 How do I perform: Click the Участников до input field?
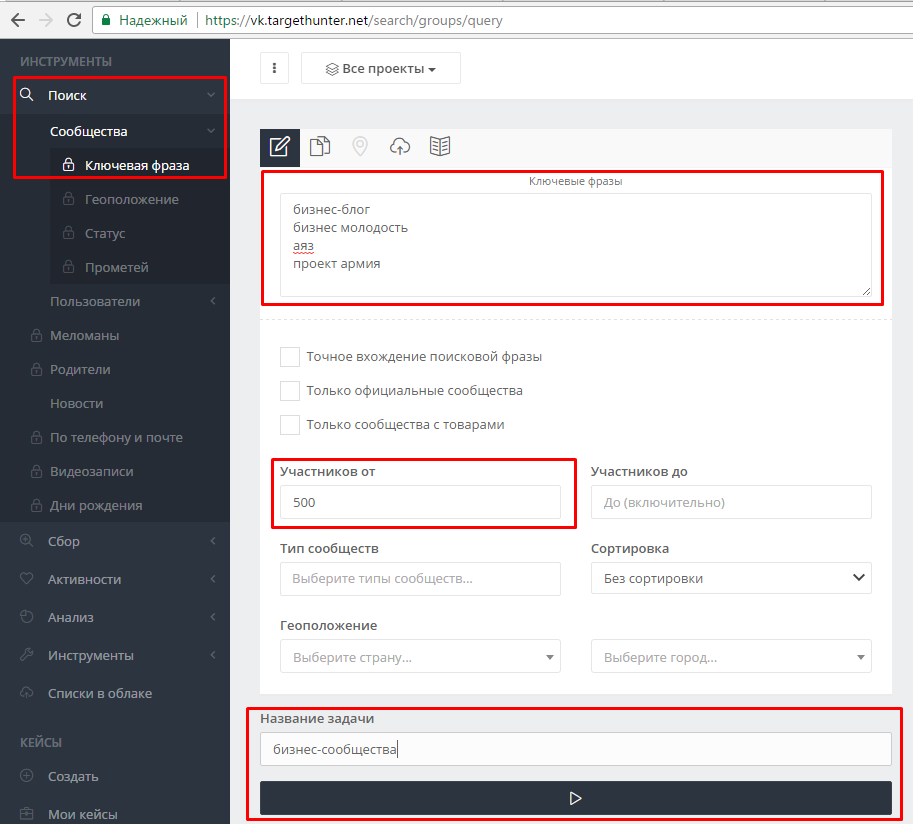coord(731,502)
